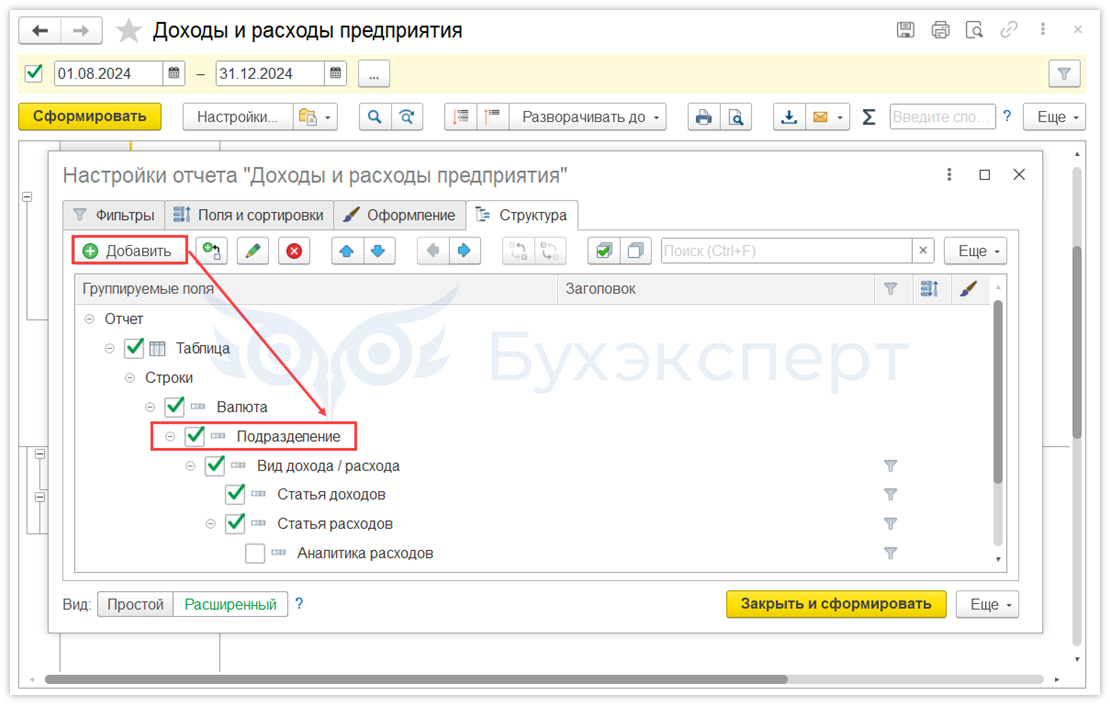Click the filter funnel button at right of period bar
Image resolution: width=1110 pixels, height=705 pixels.
pyautogui.click(x=1064, y=74)
